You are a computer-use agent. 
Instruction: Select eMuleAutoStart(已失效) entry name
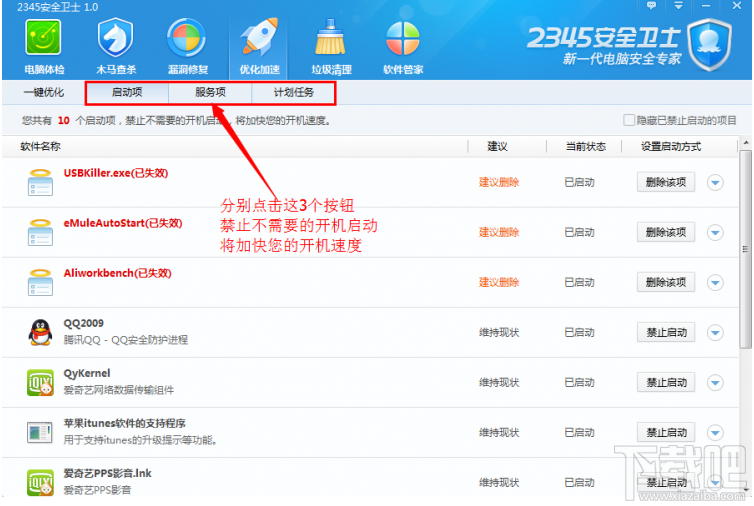click(123, 223)
